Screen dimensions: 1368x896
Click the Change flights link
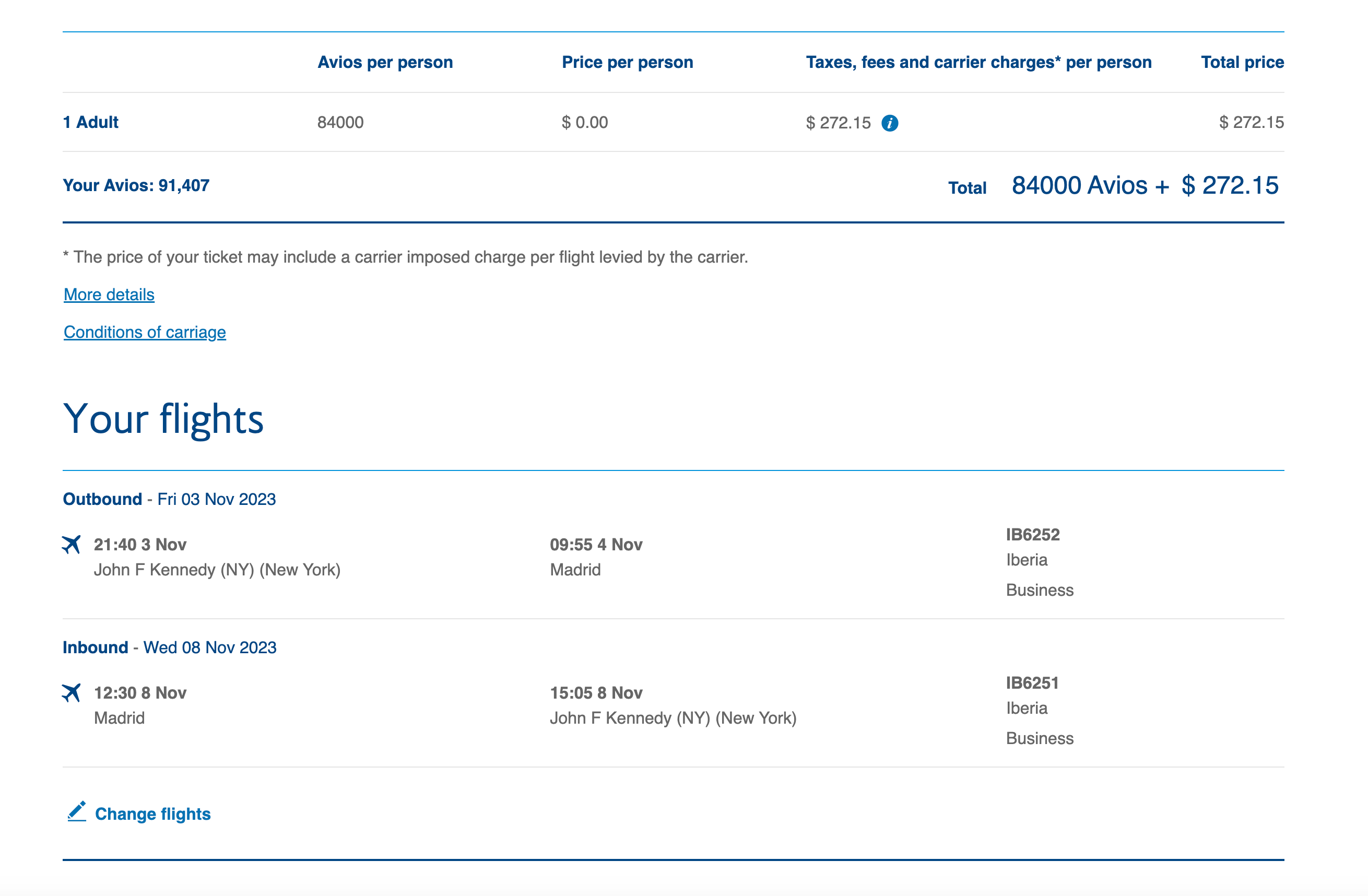coord(152,814)
